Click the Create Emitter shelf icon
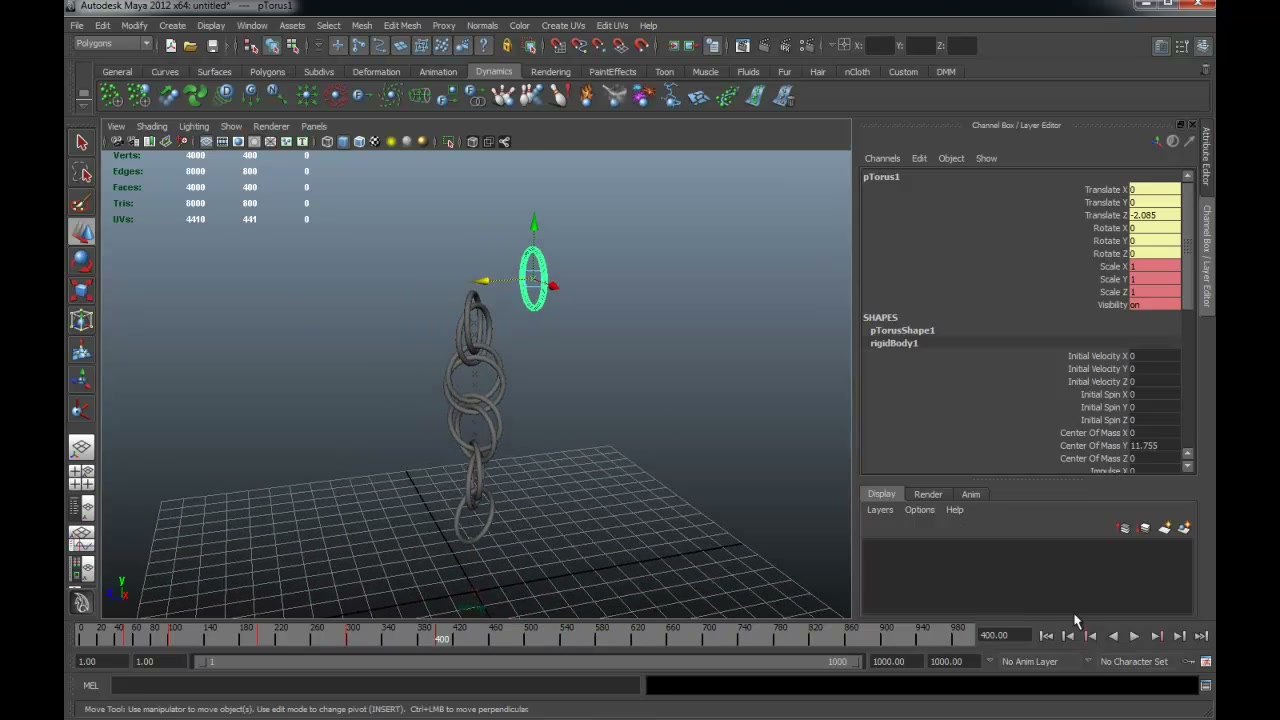This screenshot has height=720, width=1280. pos(111,96)
